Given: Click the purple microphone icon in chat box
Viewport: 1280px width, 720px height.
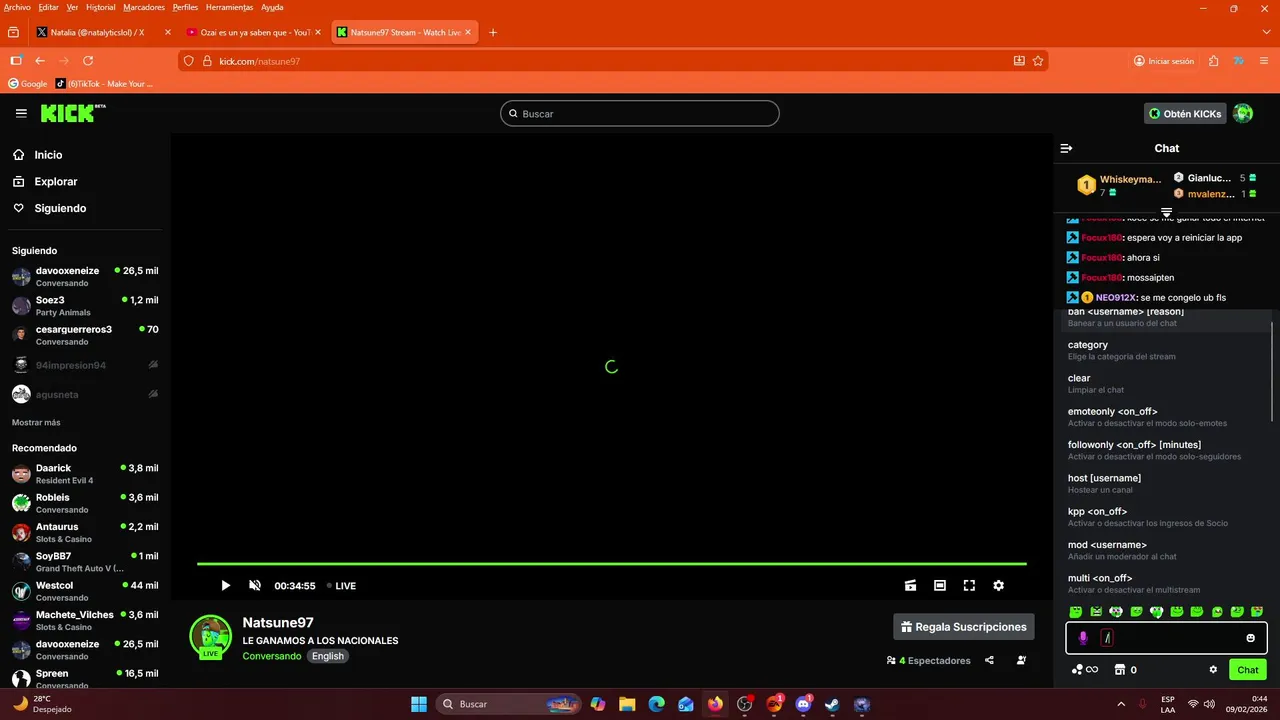Looking at the screenshot, I should [x=1082, y=638].
